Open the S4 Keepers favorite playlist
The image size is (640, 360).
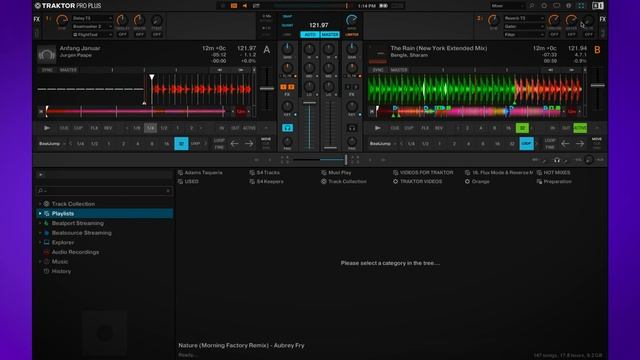267,182
